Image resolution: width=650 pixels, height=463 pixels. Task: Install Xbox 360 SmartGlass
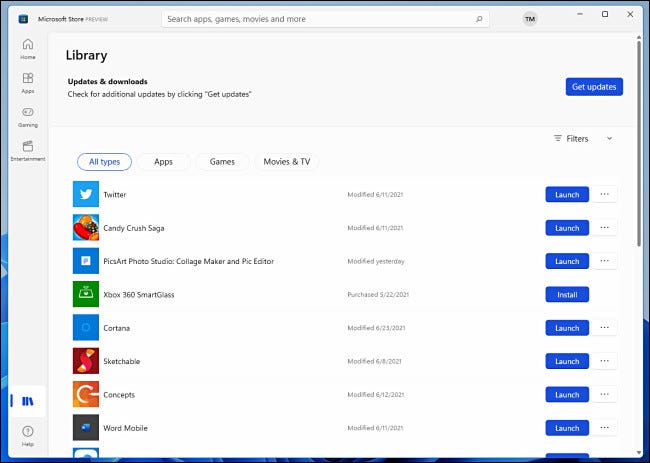(567, 295)
